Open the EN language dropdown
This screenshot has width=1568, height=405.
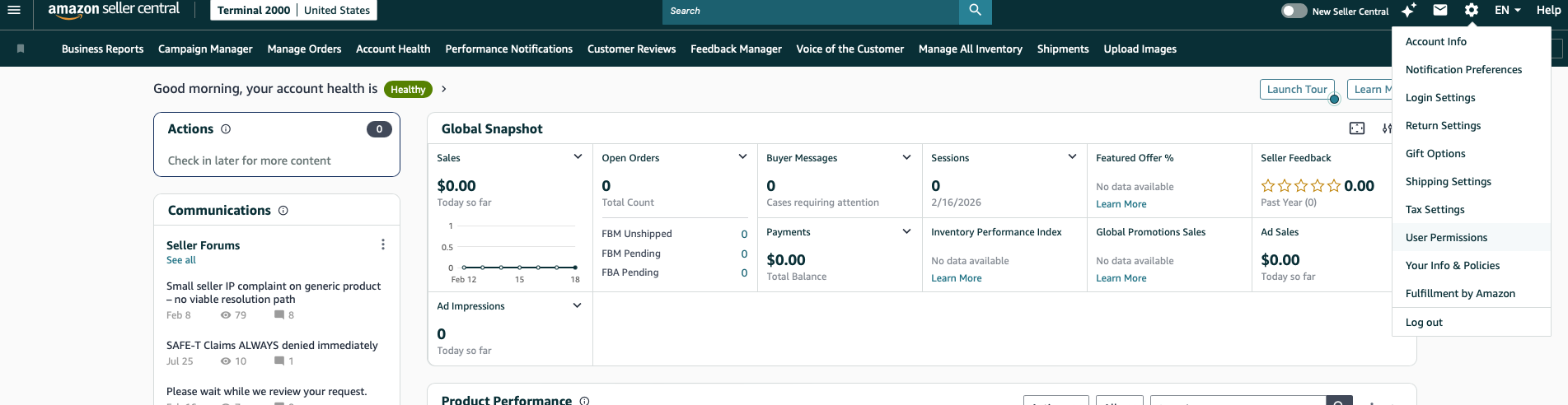(x=1508, y=10)
